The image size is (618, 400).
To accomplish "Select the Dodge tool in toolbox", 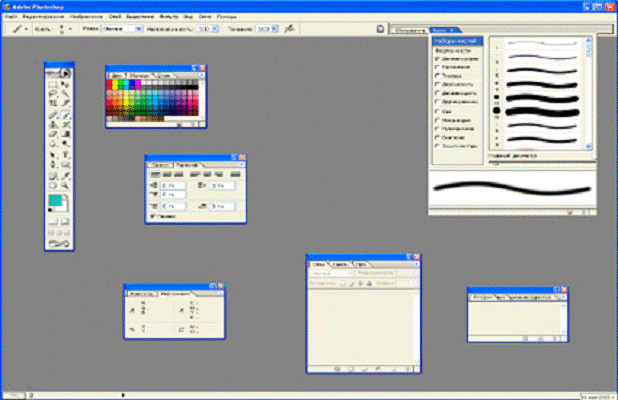I will tap(65, 144).
